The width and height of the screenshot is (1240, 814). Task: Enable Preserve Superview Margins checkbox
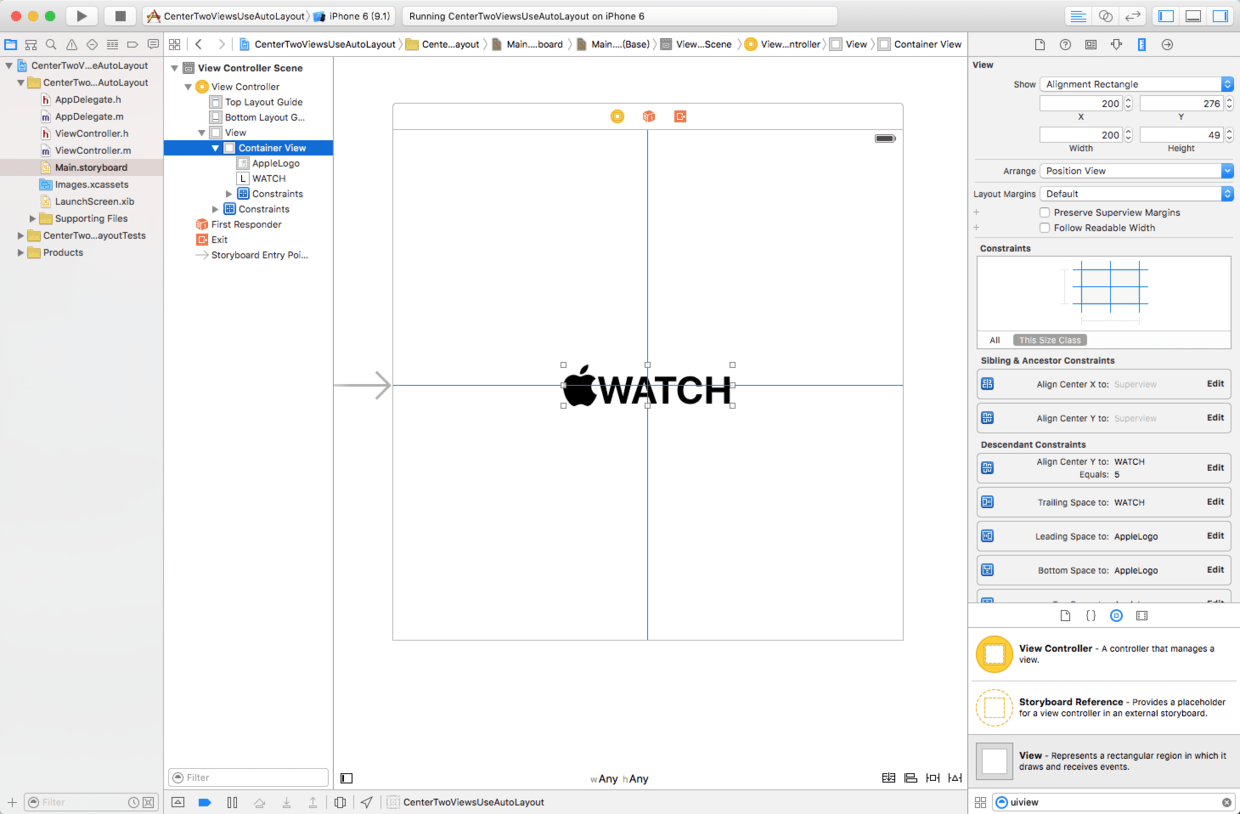(x=1044, y=213)
